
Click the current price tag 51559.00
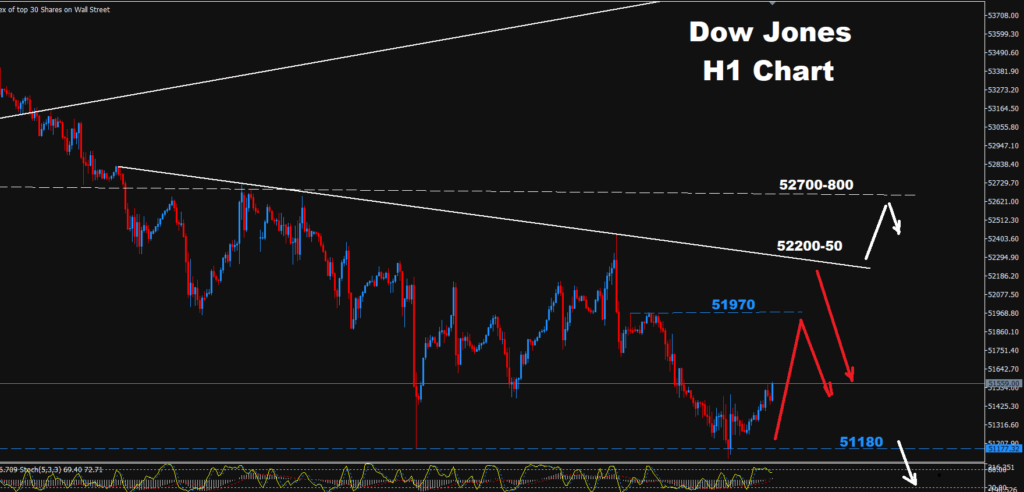1004,383
